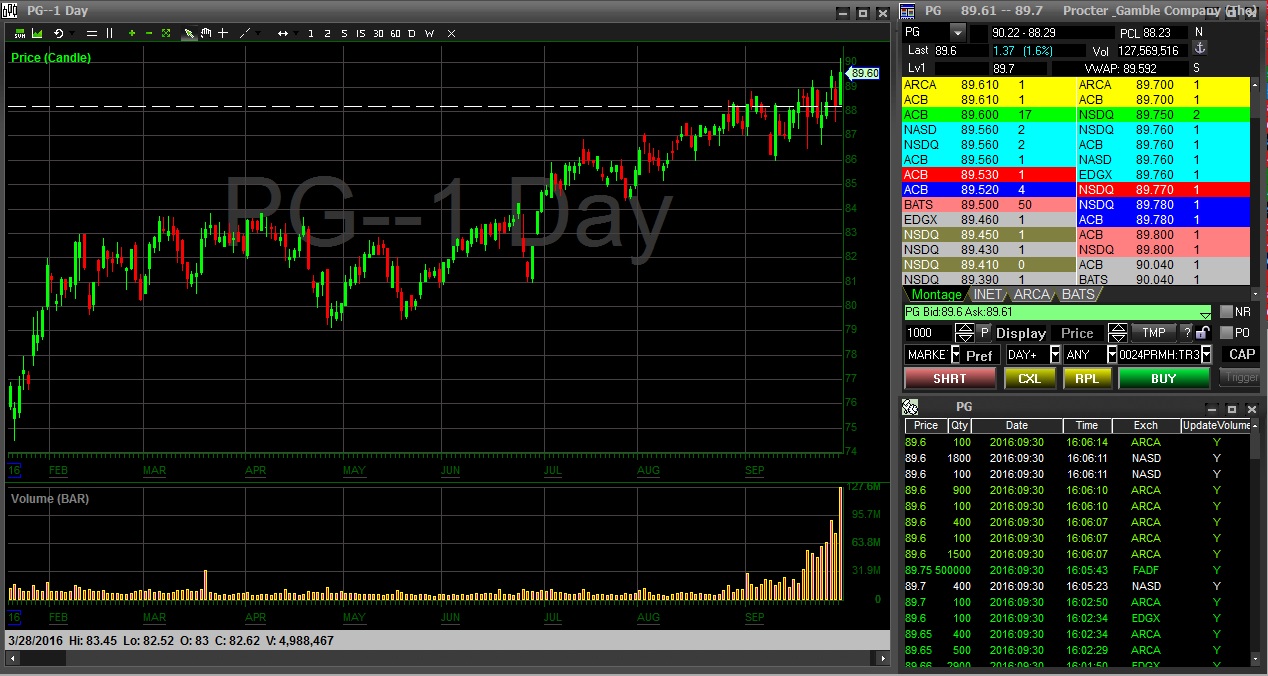Click the red SHRT button
Image resolution: width=1268 pixels, height=676 pixels.
(950, 379)
